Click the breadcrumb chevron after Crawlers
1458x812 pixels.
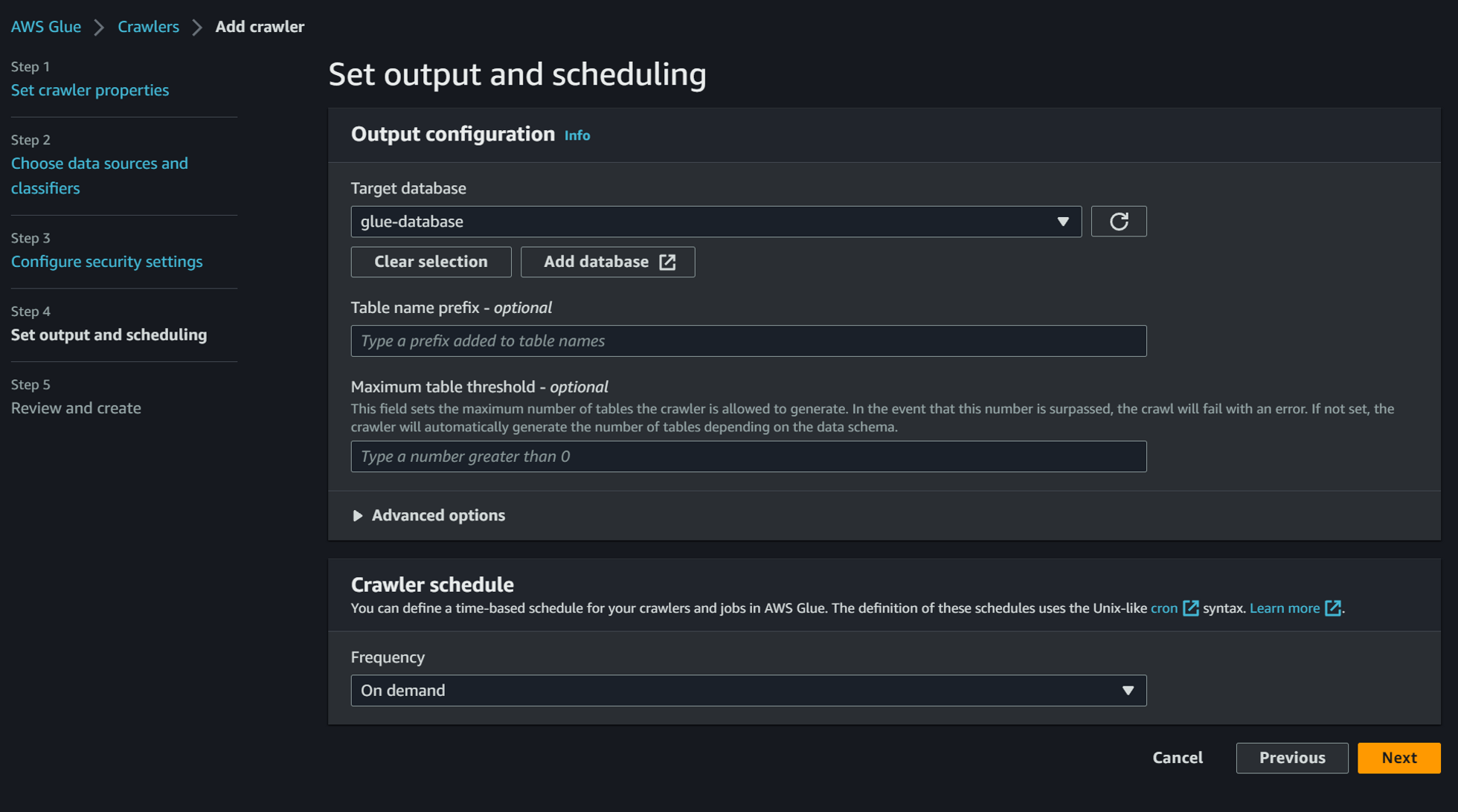tap(197, 28)
